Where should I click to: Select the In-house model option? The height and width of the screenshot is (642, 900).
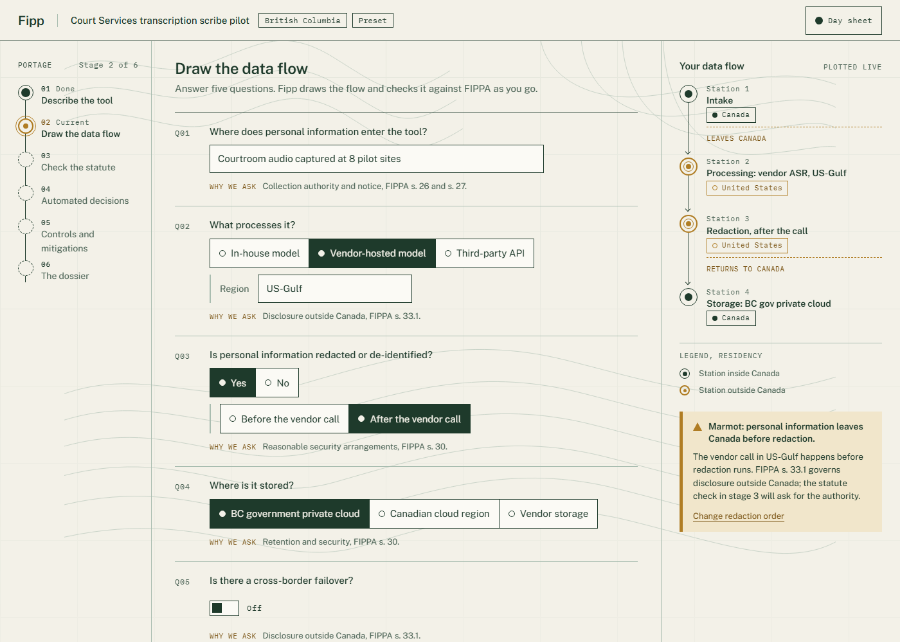click(259, 253)
